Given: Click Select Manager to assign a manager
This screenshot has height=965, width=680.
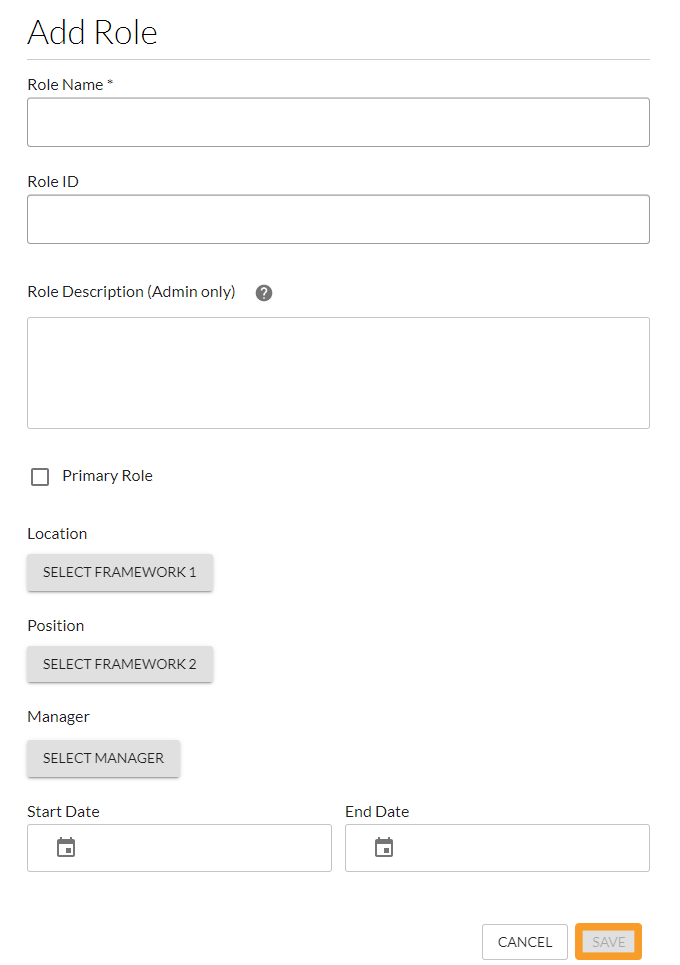Looking at the screenshot, I should click(103, 758).
